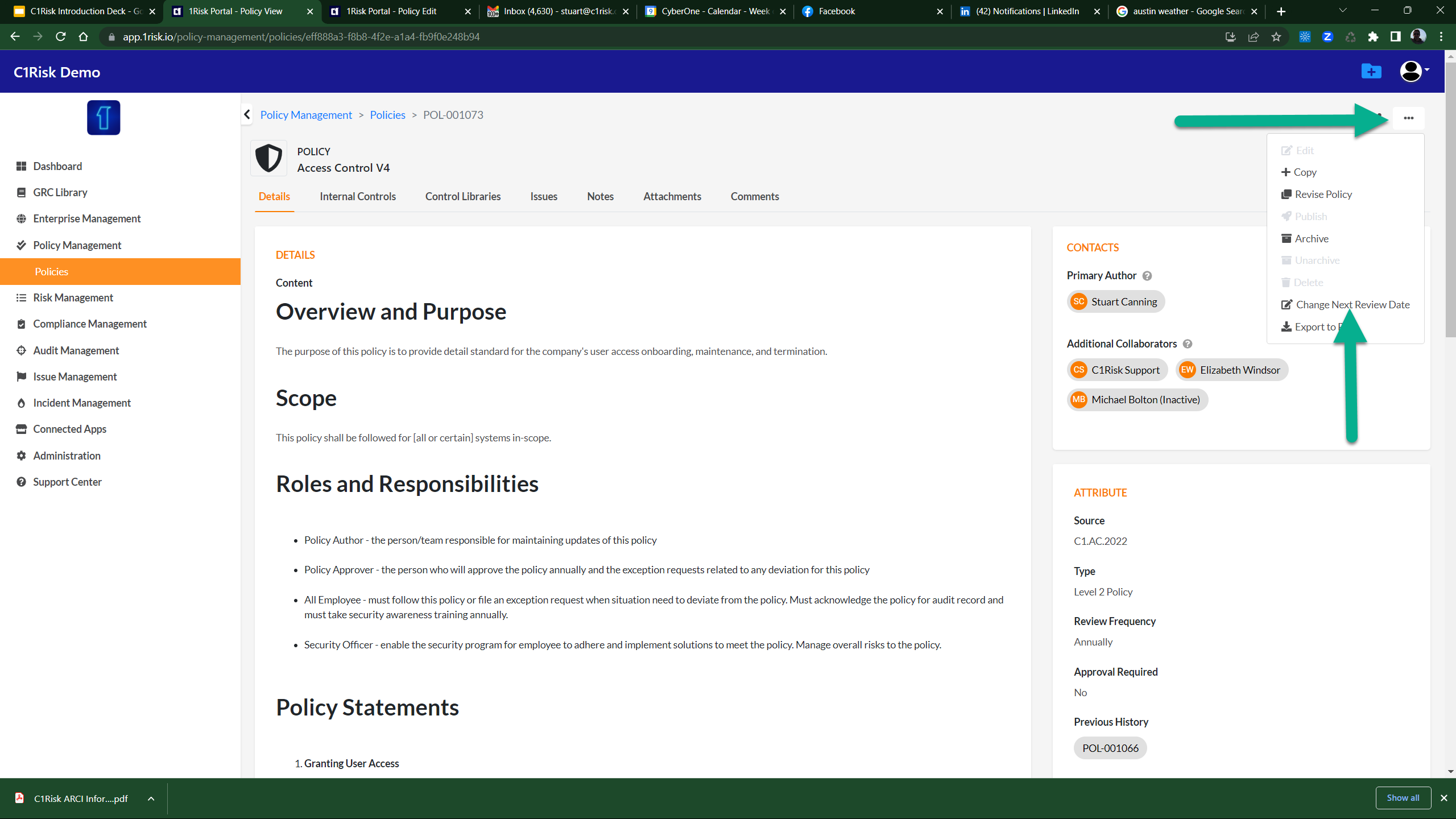Select Revise Policy from the menu
Viewport: 1456px width, 819px height.
click(1323, 195)
